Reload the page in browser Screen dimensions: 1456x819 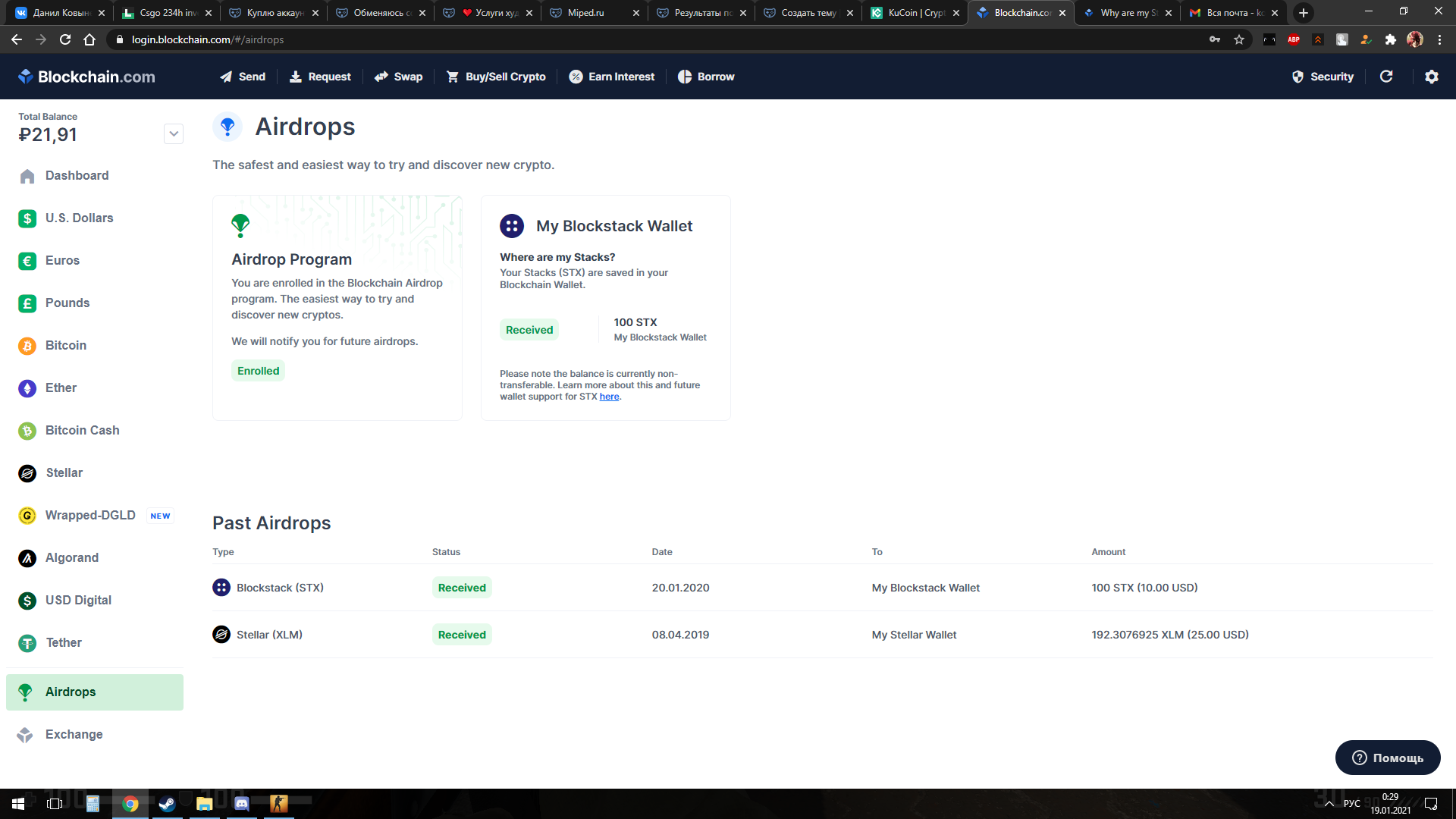pos(65,39)
